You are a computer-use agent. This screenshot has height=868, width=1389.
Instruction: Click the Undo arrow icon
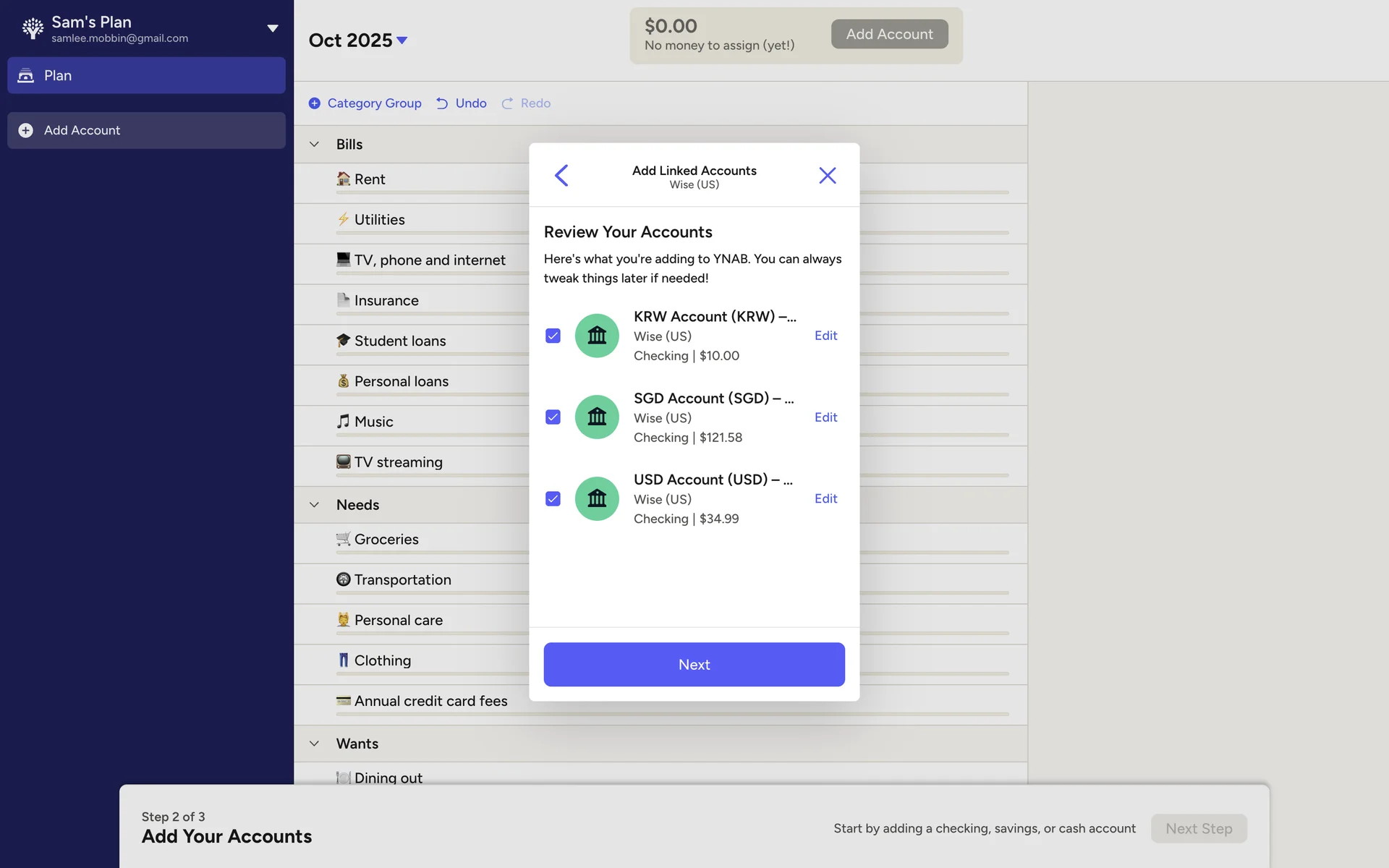(x=442, y=103)
